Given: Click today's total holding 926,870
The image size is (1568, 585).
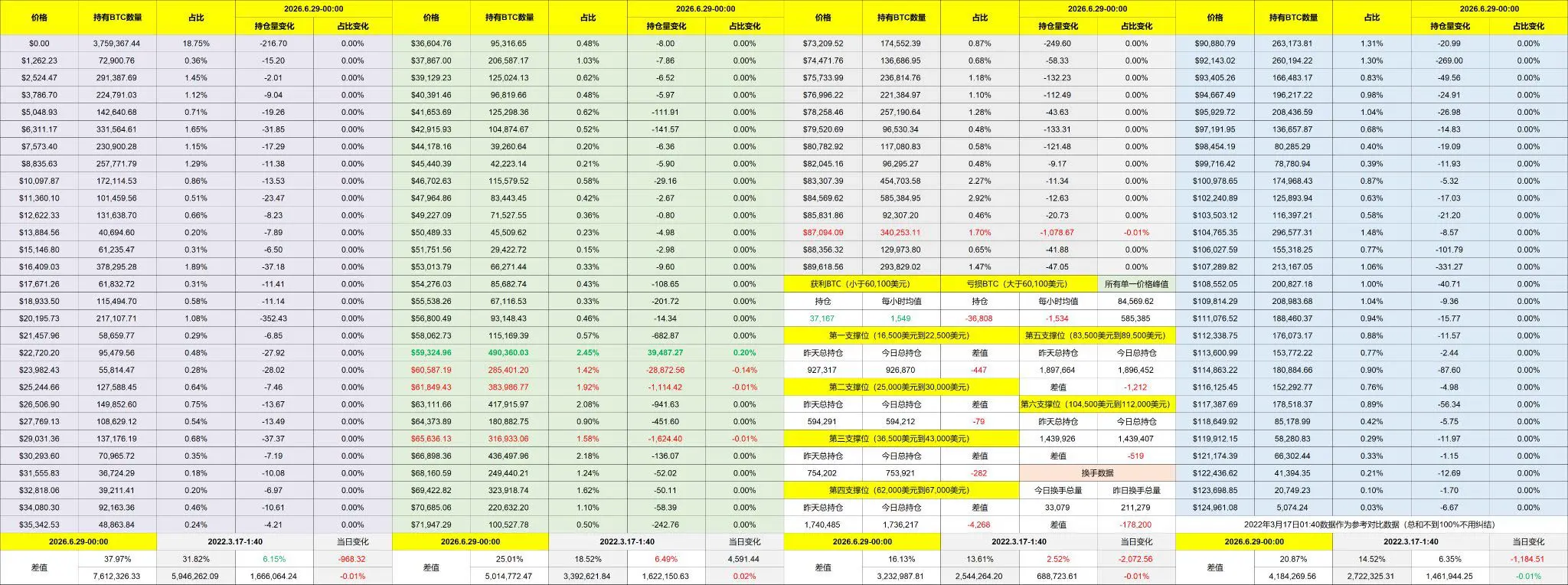Looking at the screenshot, I should pos(901,370).
